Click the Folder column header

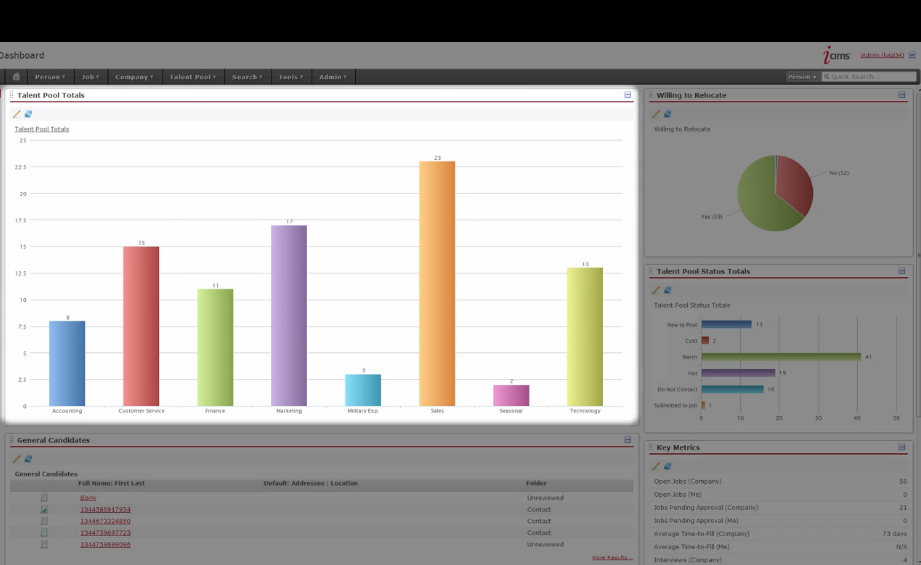pos(536,483)
